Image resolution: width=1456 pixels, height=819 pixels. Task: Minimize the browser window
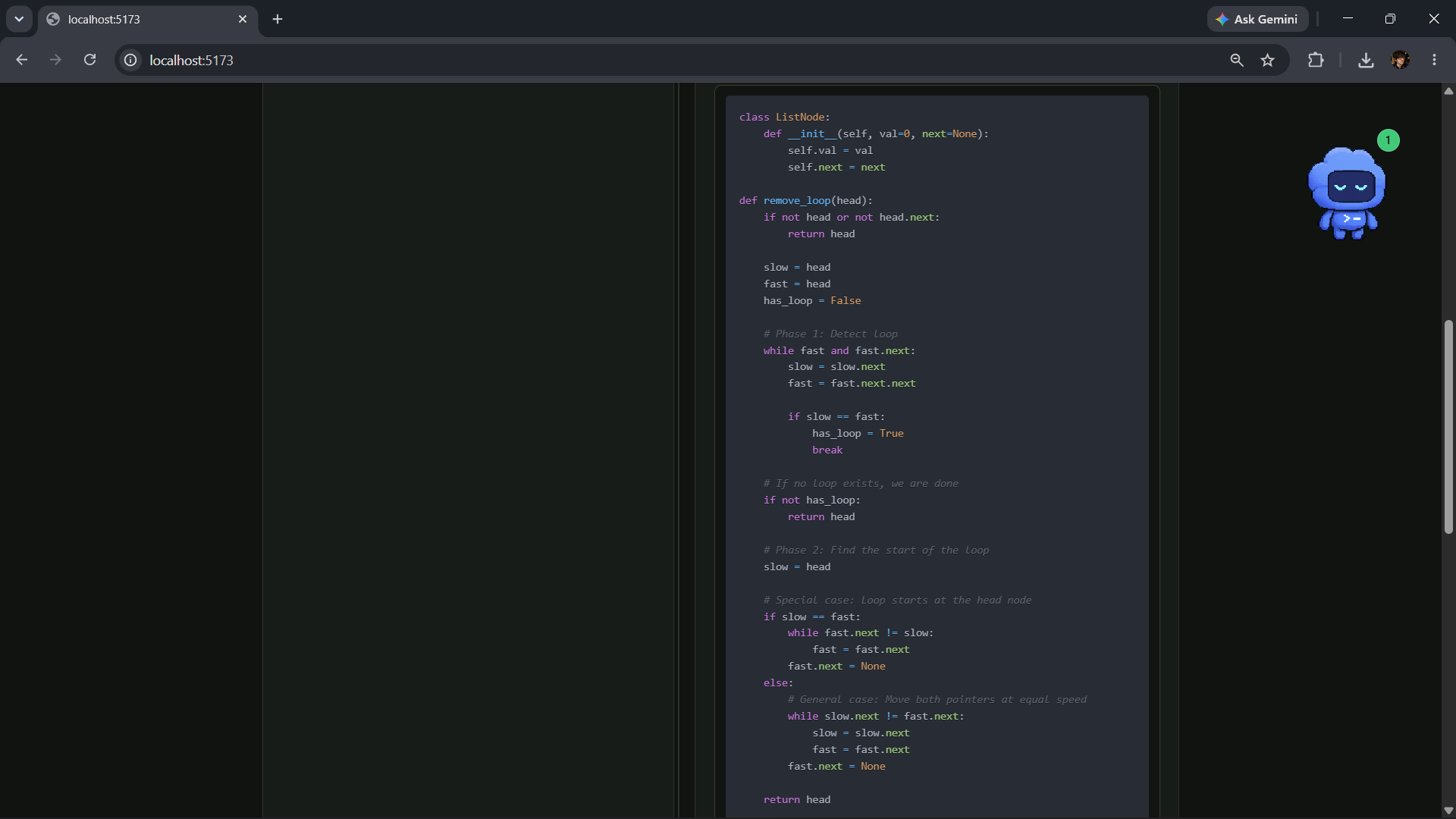(1348, 19)
